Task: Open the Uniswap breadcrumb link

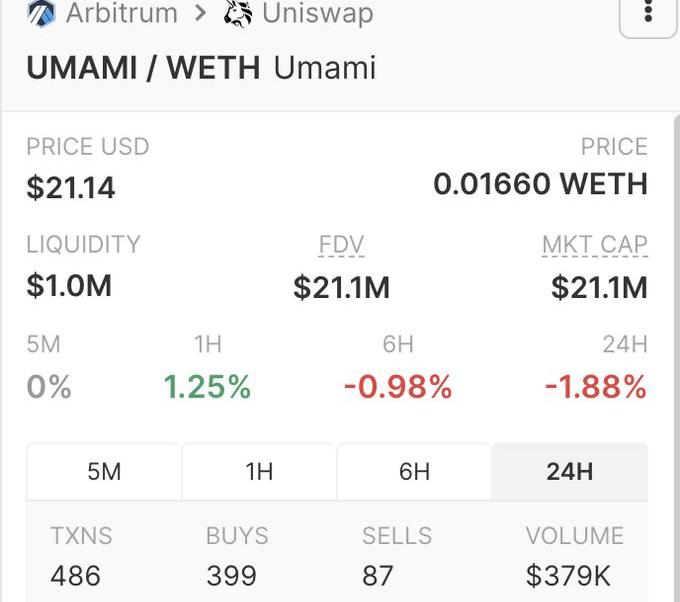Action: click(317, 13)
